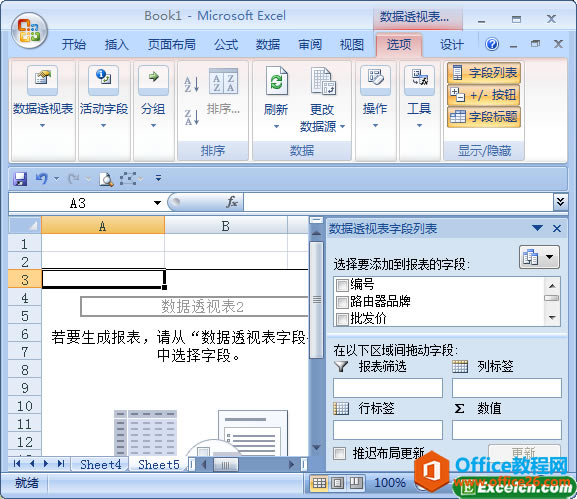The height and width of the screenshot is (499, 577).
Task: Click the horizontal sheet scrollbar thumb
Action: (x=226, y=465)
